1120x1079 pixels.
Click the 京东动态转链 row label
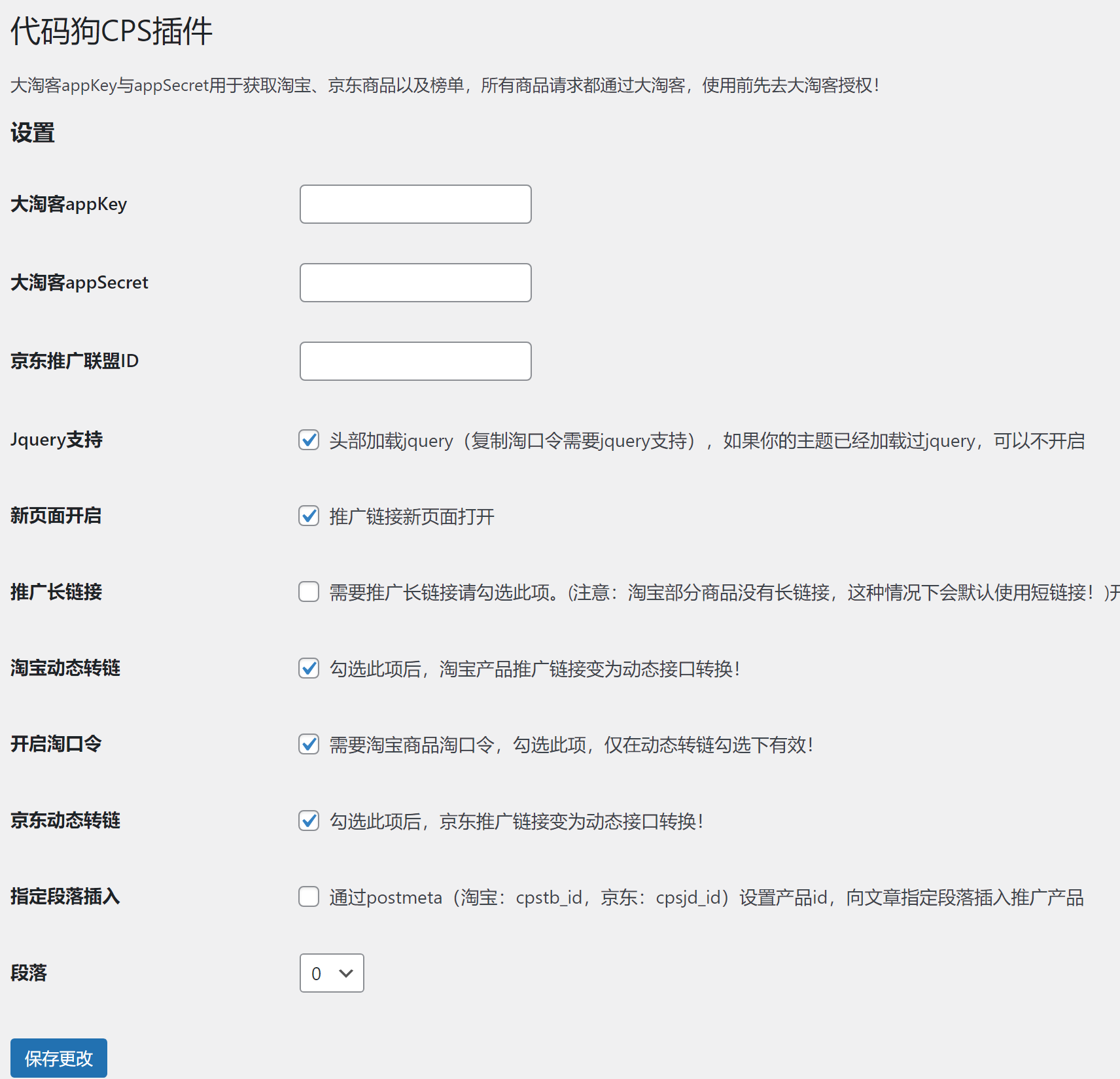[x=65, y=821]
